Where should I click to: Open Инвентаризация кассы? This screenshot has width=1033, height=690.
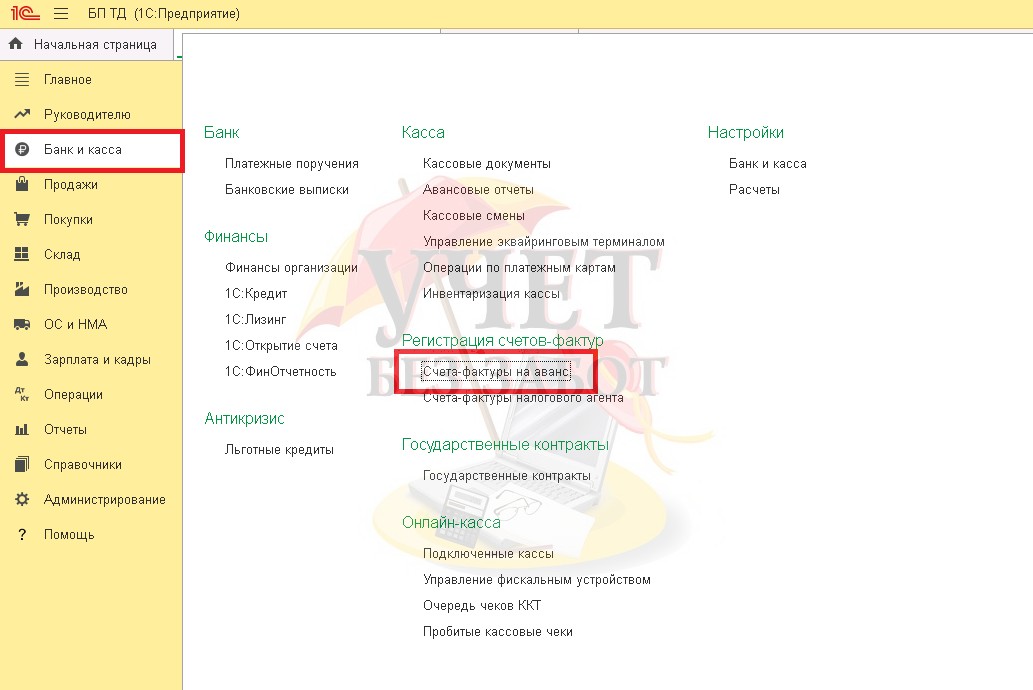(x=491, y=294)
